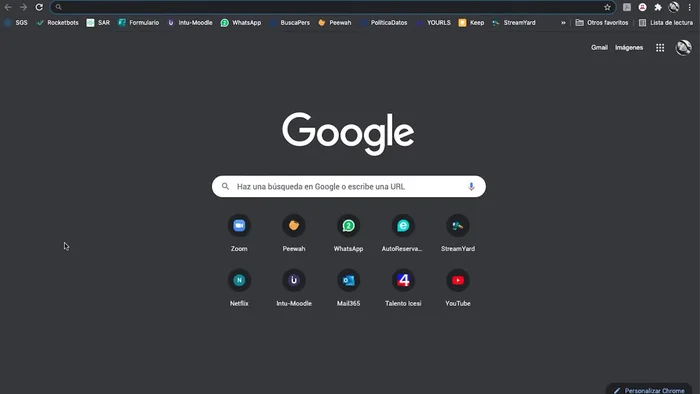Click the Google search box

[349, 187]
